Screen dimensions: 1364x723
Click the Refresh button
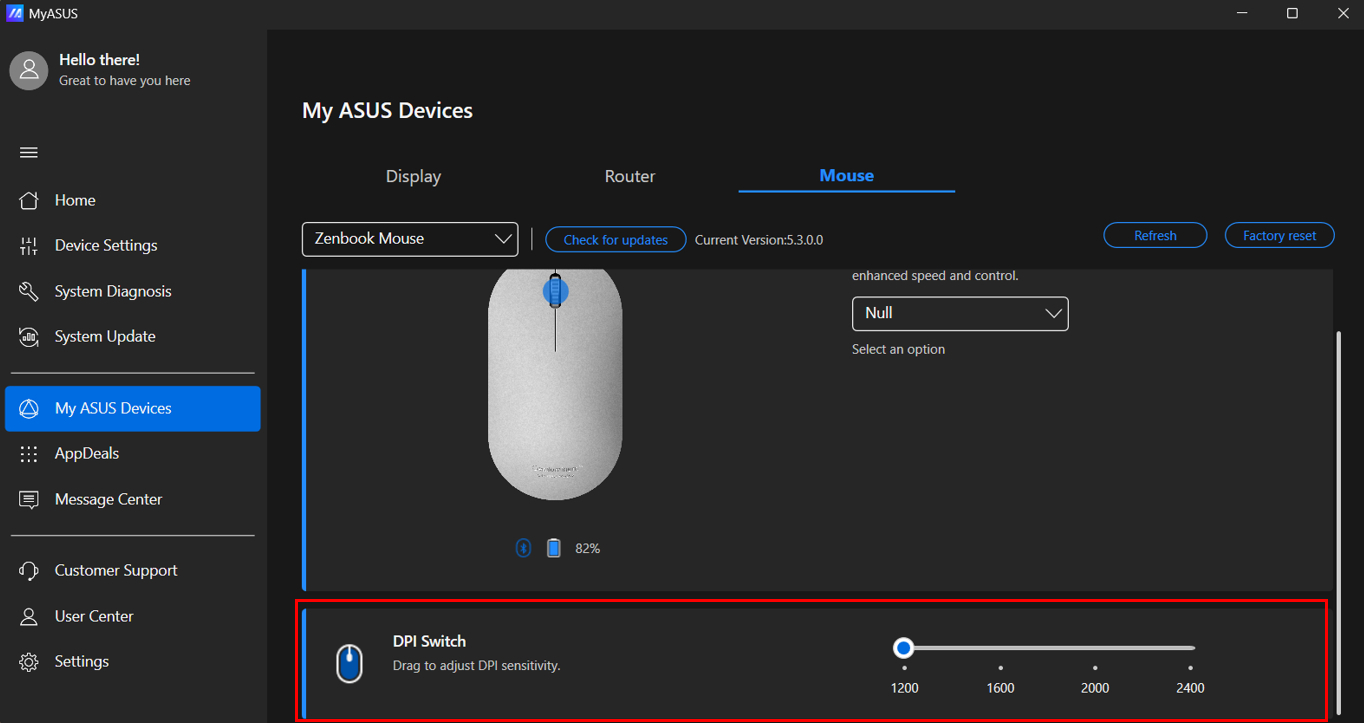click(1155, 235)
